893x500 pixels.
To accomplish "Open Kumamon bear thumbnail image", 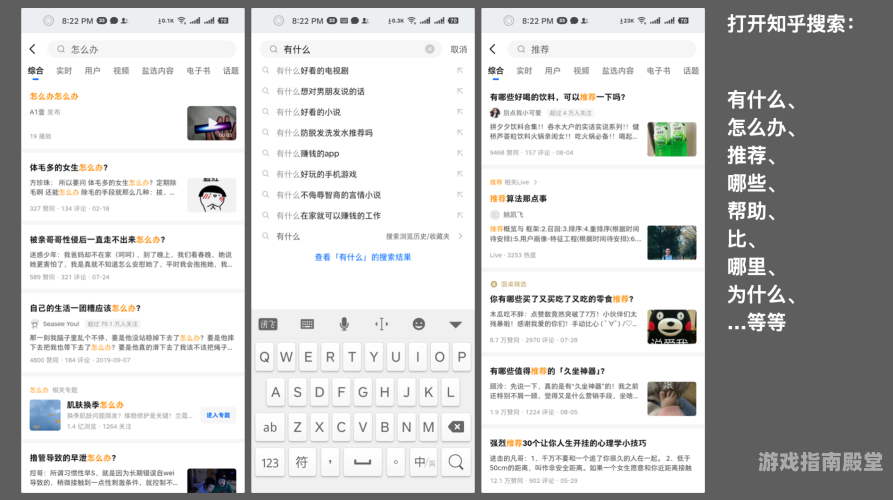I will tap(671, 326).
